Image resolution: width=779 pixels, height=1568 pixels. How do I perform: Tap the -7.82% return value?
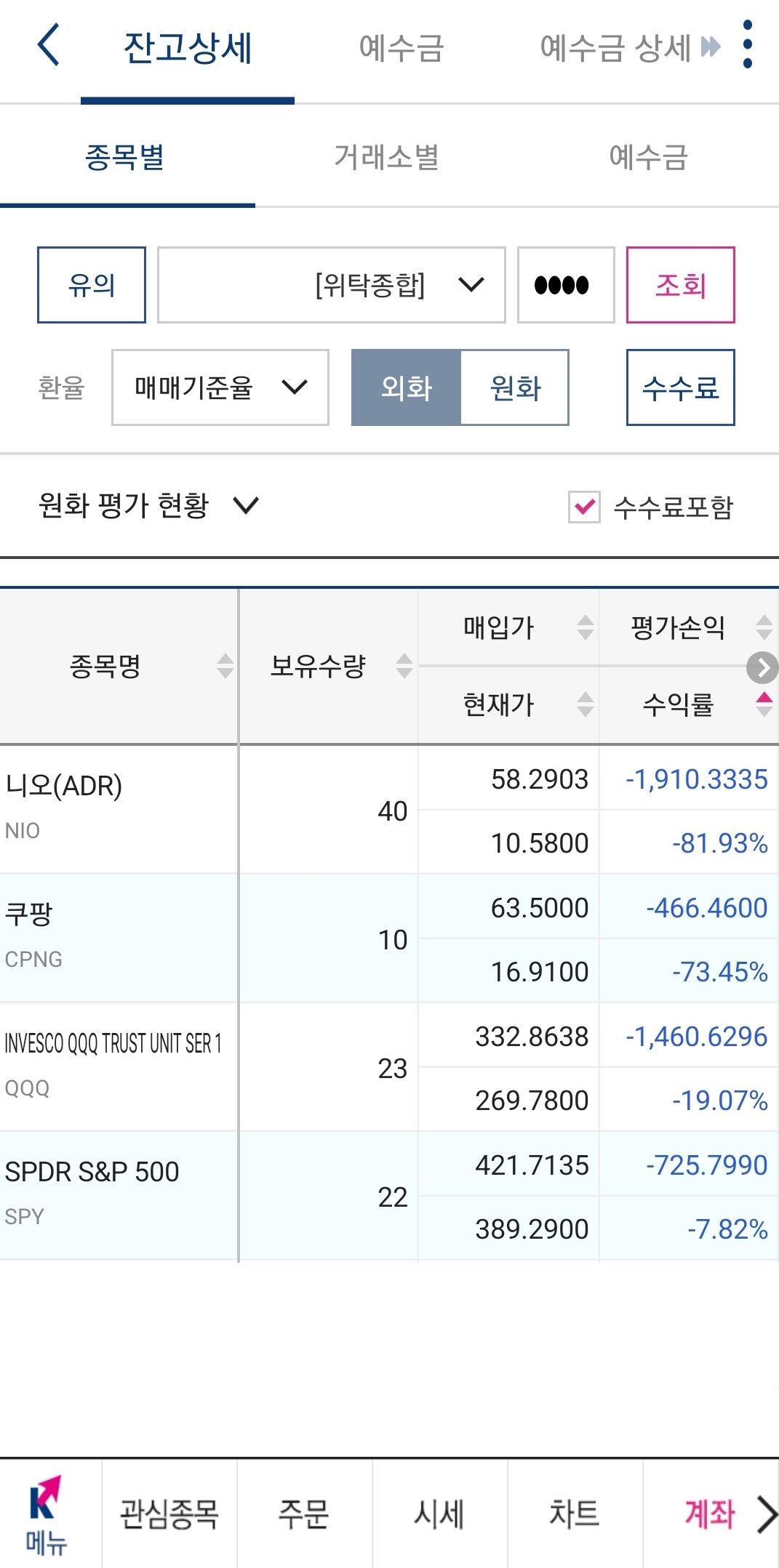[x=727, y=1229]
